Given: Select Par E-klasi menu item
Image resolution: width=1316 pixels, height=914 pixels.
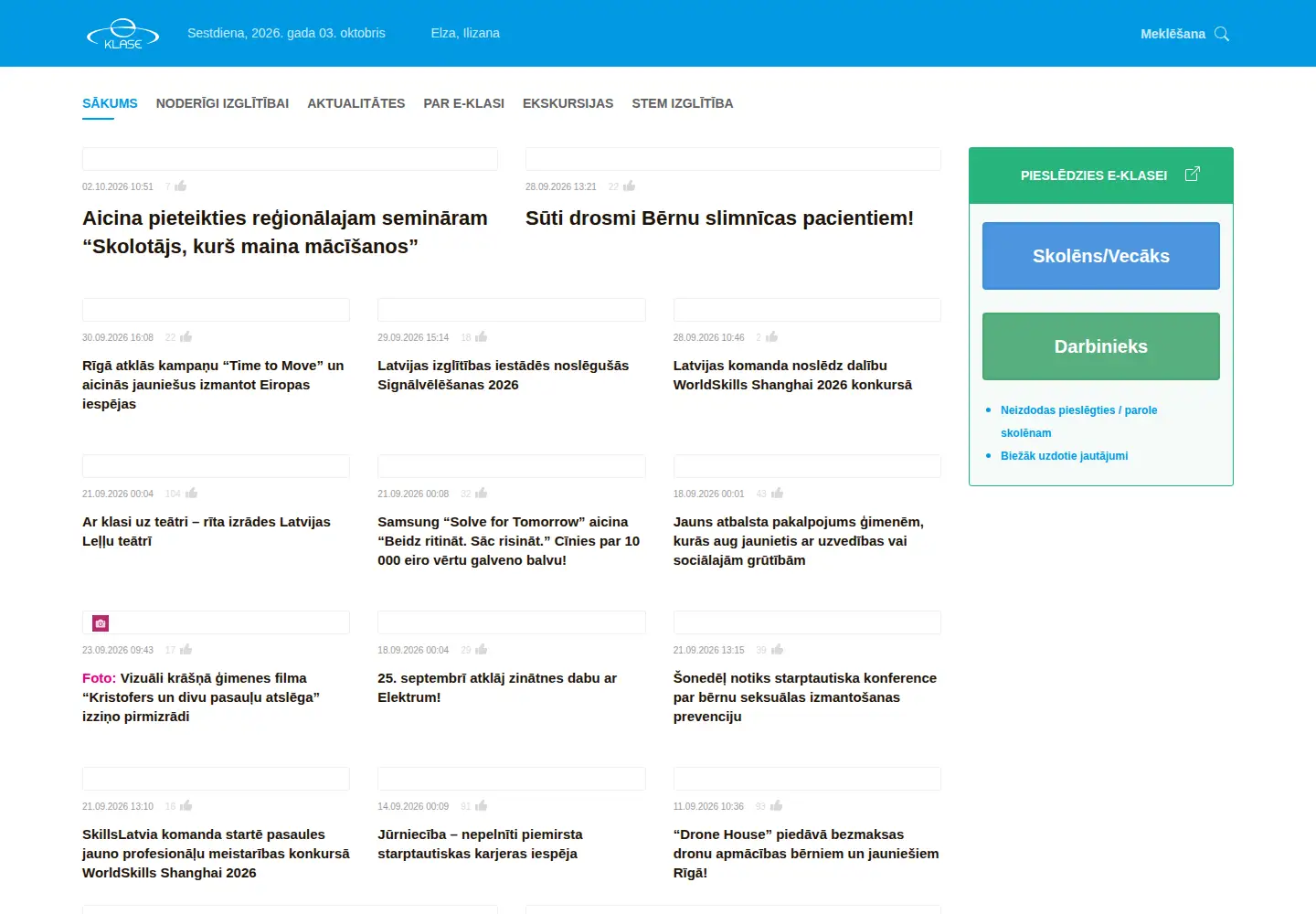Looking at the screenshot, I should [464, 103].
